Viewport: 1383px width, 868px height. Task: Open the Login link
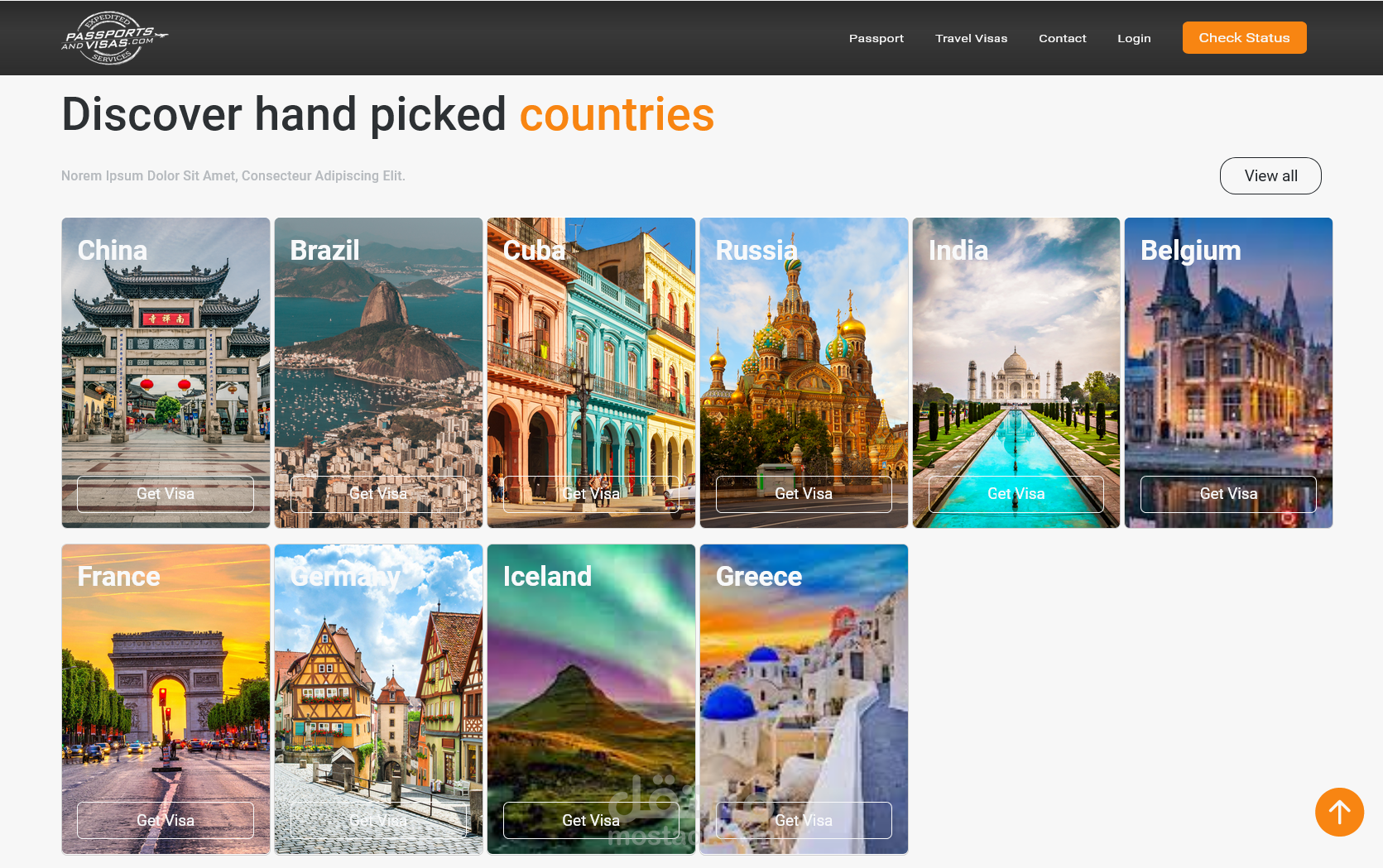click(1134, 38)
